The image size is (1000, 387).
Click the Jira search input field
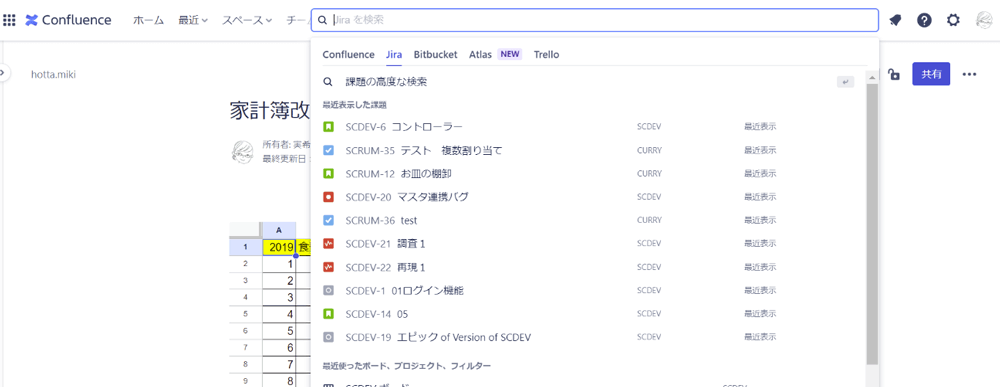point(594,20)
